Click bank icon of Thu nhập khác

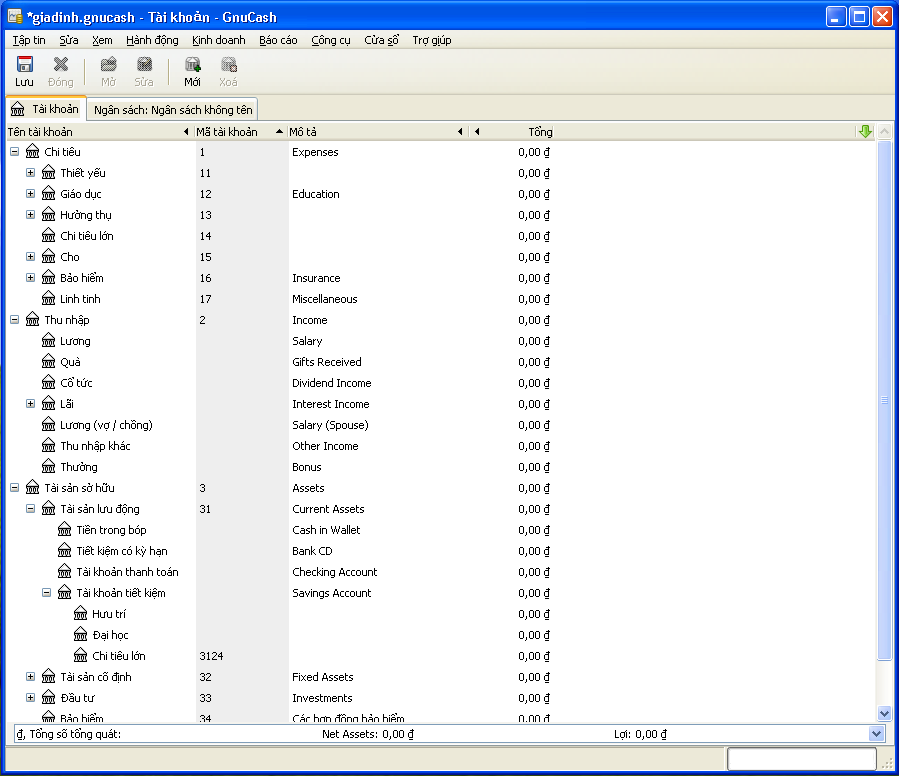click(x=49, y=446)
